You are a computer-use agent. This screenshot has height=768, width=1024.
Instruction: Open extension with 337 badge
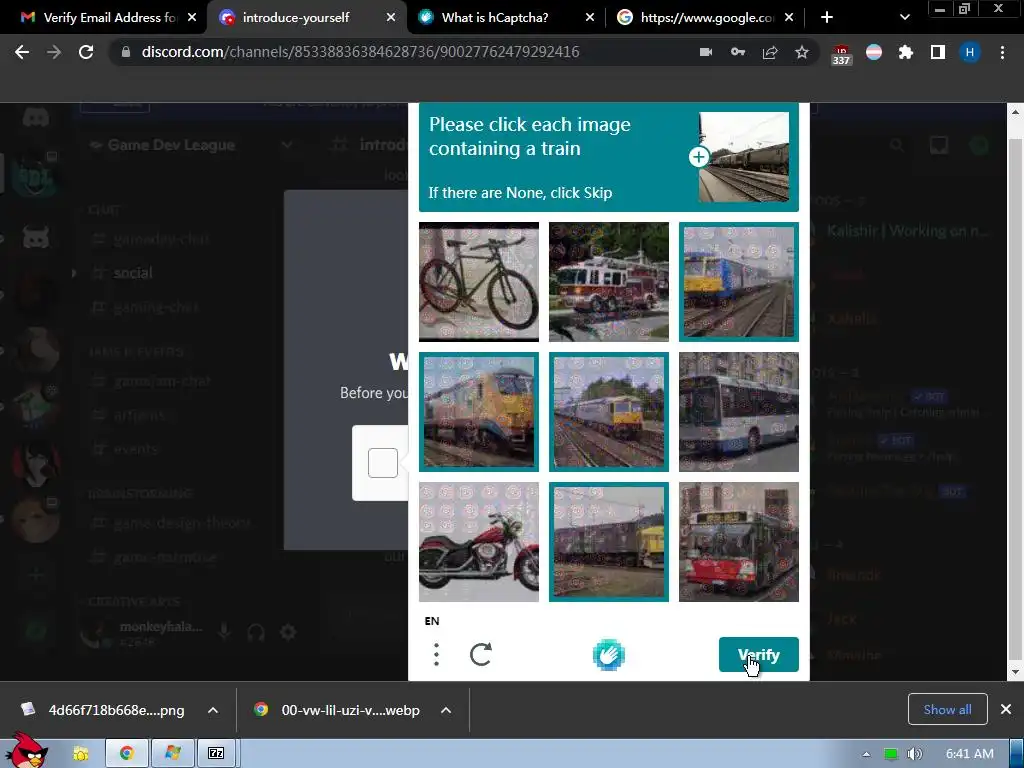point(841,54)
